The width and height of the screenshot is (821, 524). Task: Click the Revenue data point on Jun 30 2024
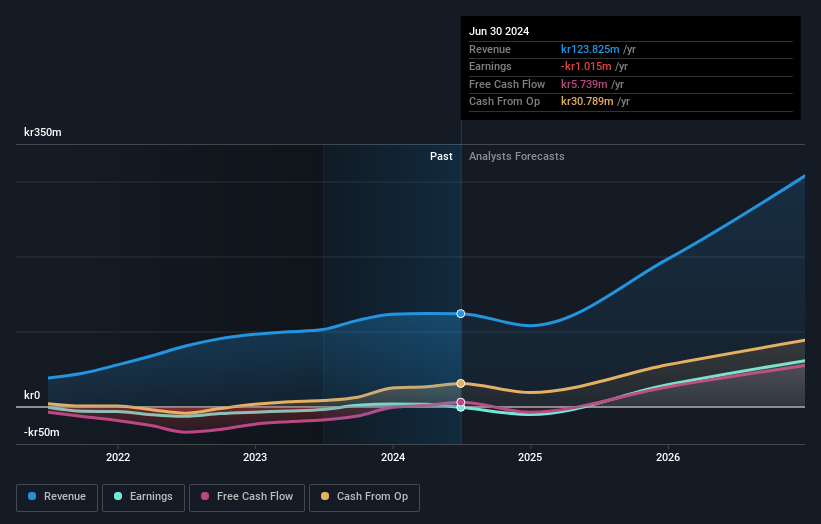click(x=461, y=314)
